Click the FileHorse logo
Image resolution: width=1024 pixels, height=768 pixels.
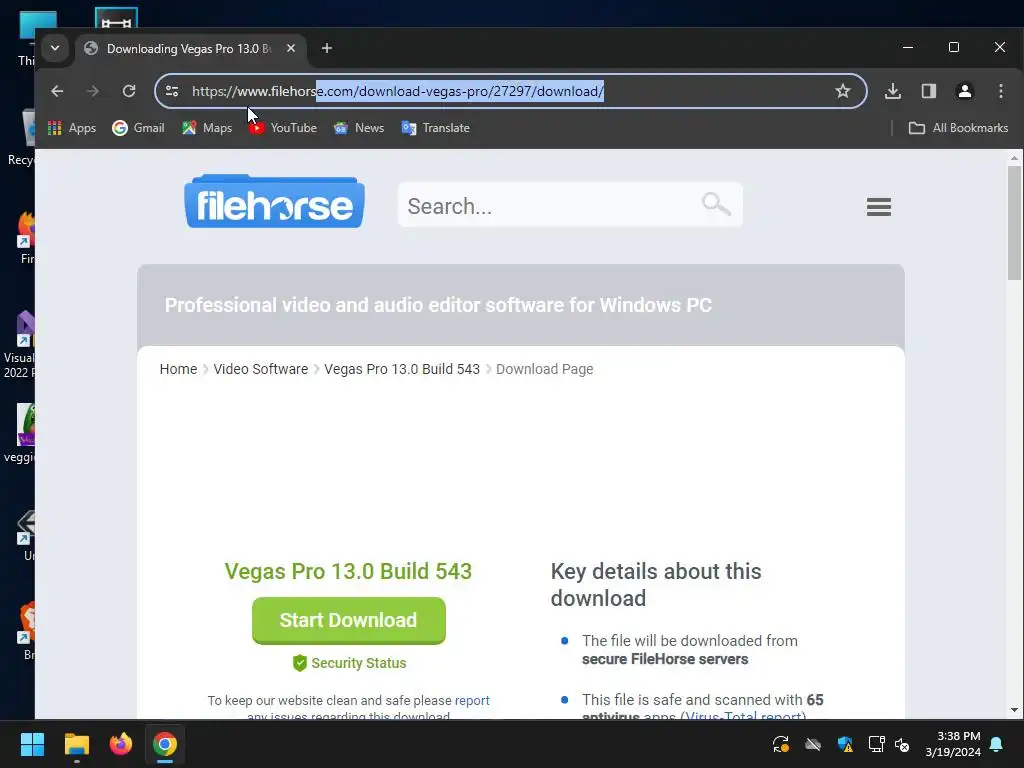point(274,202)
